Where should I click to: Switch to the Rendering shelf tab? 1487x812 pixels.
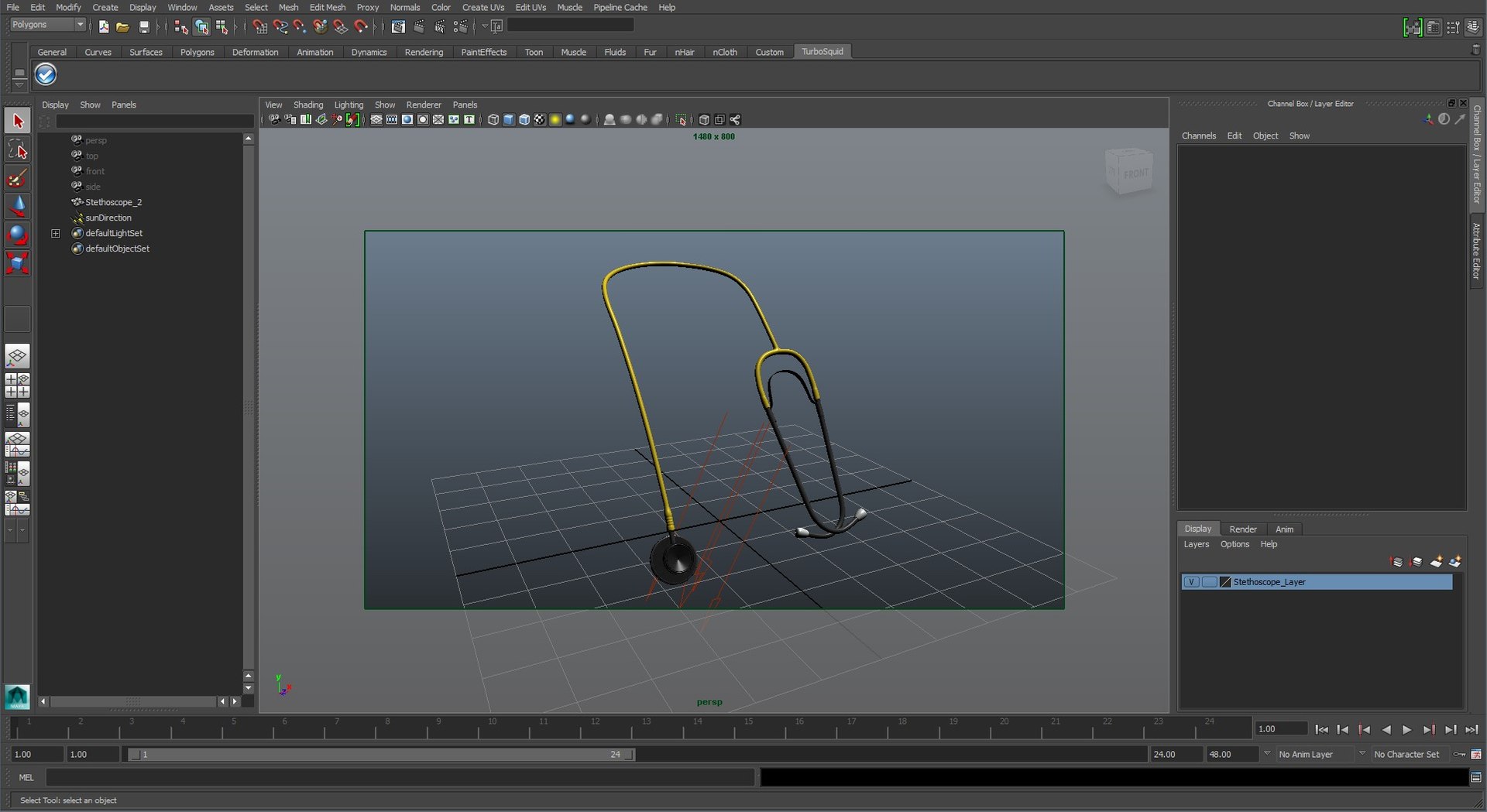pos(424,52)
